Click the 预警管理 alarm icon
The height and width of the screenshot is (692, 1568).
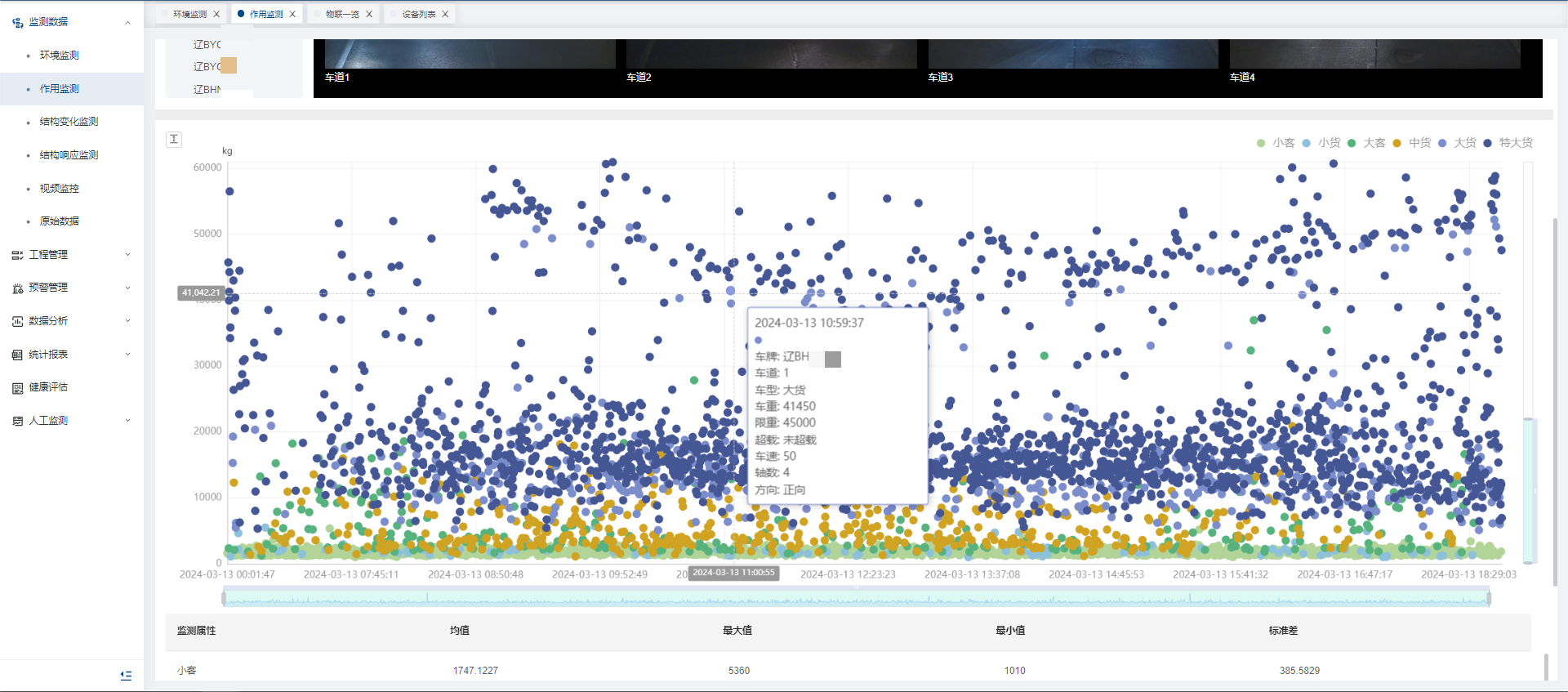[x=17, y=288]
